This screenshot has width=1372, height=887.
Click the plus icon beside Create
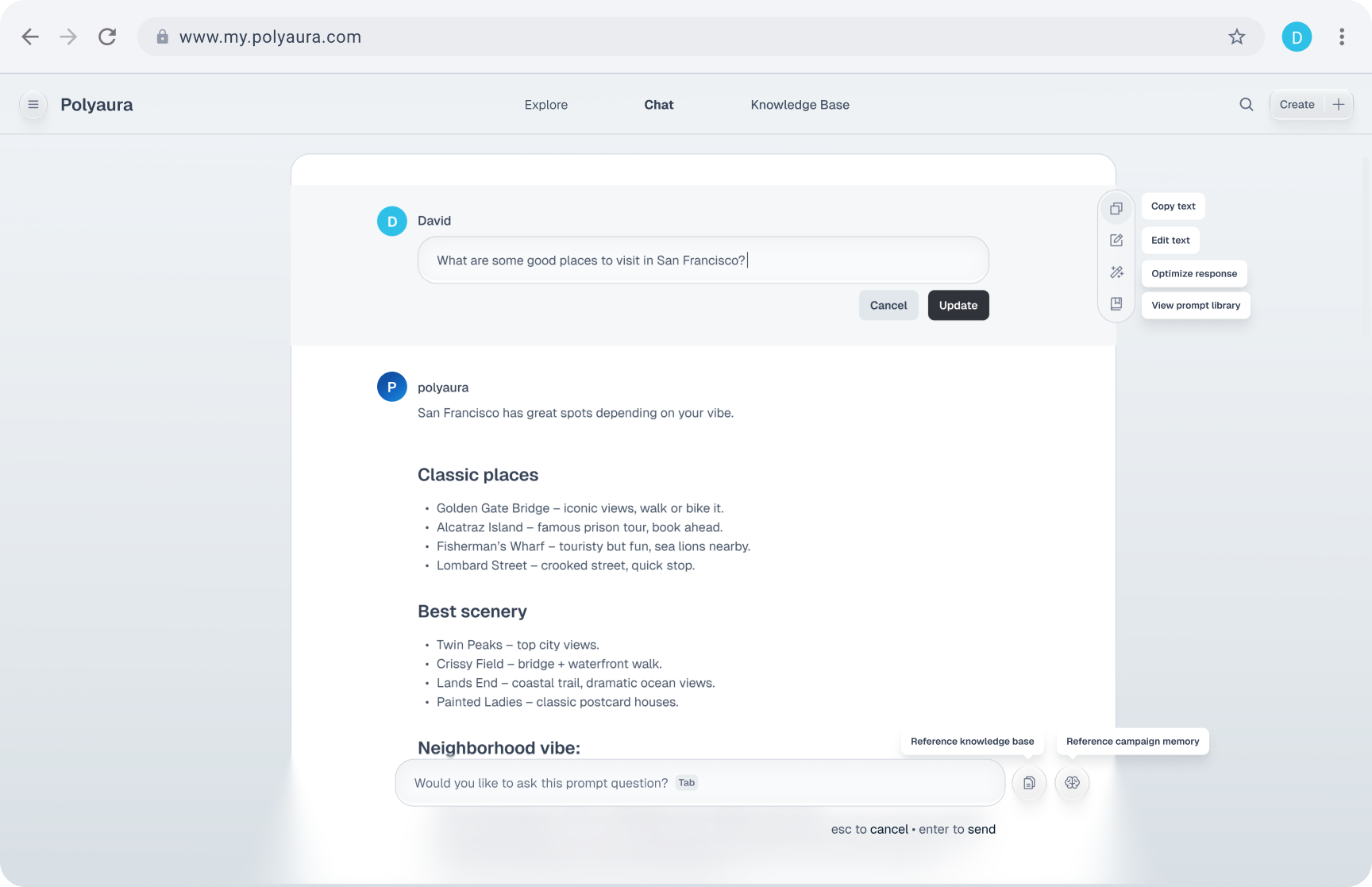pos(1339,104)
